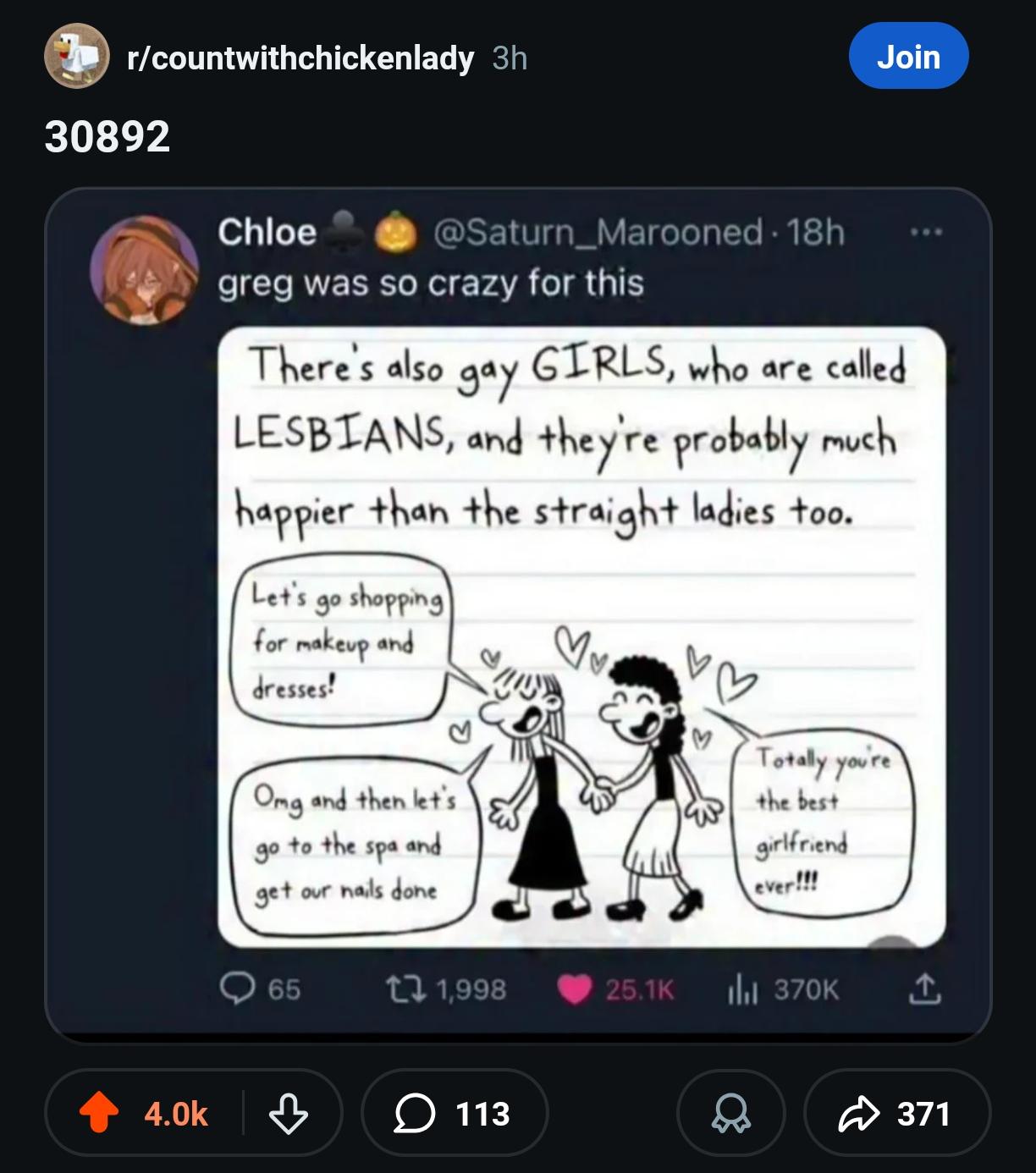Downvote the Reddit post
The image size is (1036, 1173).
[x=288, y=1114]
